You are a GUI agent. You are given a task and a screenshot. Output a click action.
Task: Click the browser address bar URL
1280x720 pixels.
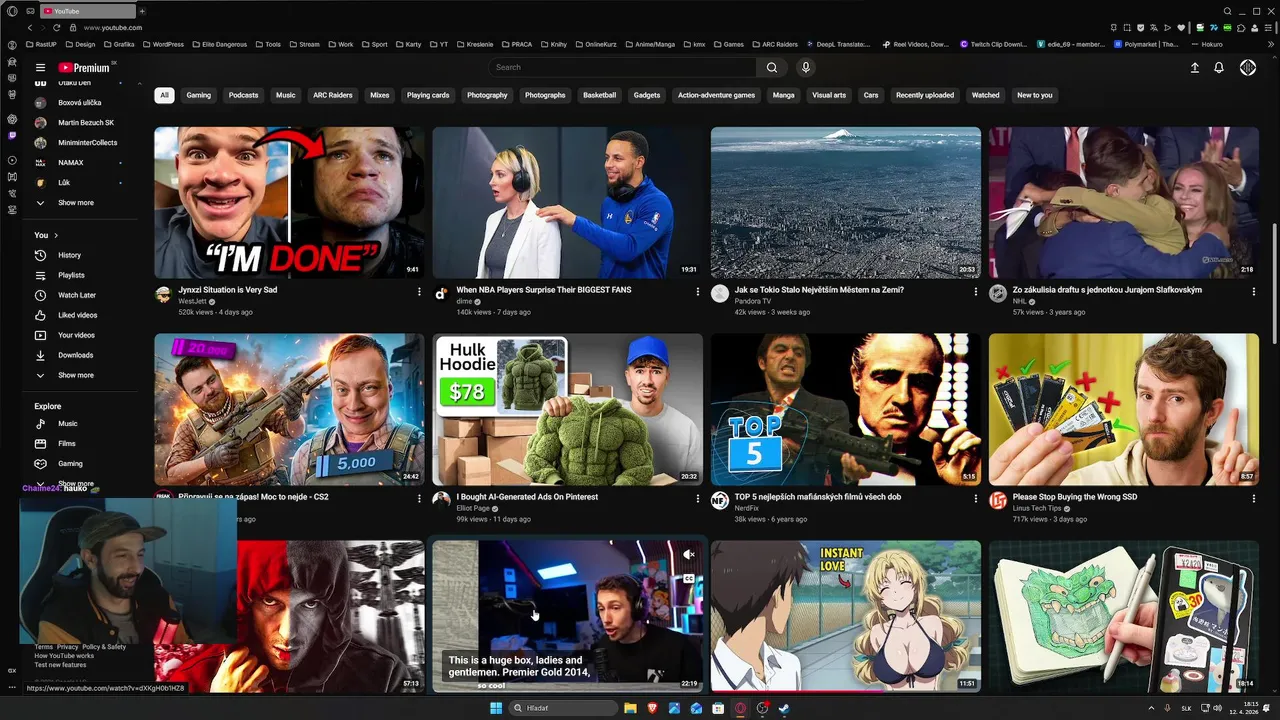[x=113, y=27]
